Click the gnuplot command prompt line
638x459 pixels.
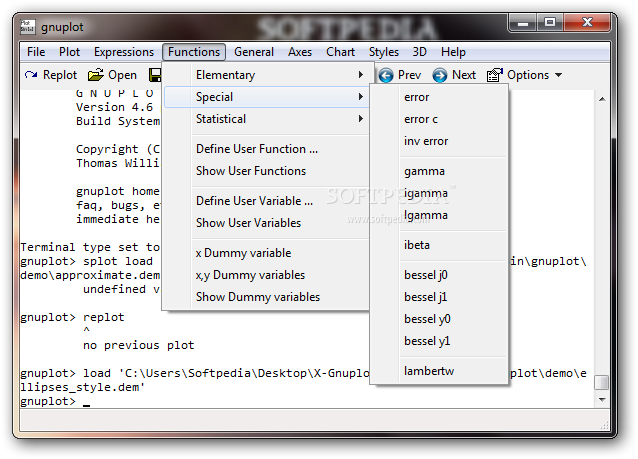pyautogui.click(x=55, y=401)
